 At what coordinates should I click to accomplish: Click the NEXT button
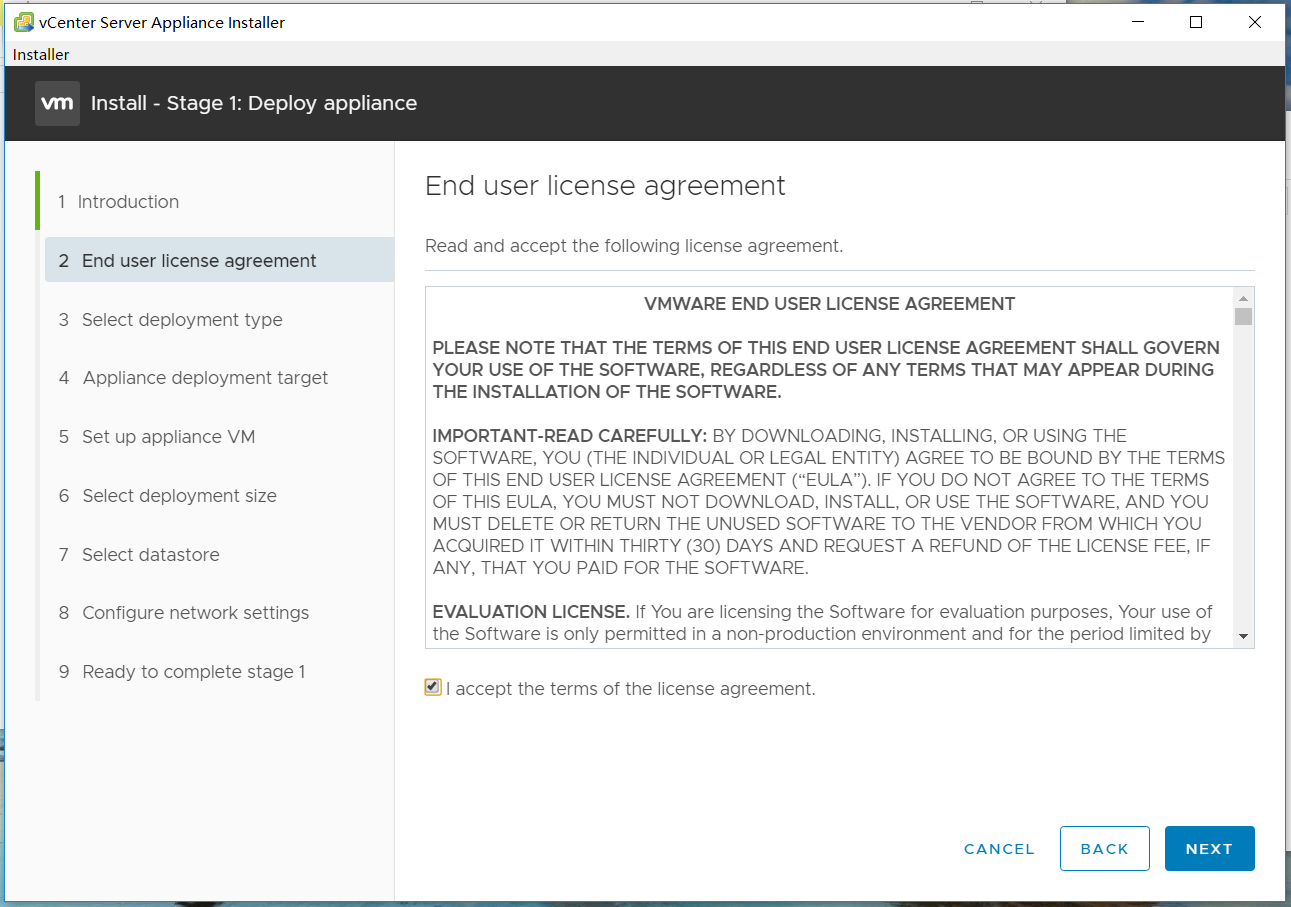(x=1209, y=849)
